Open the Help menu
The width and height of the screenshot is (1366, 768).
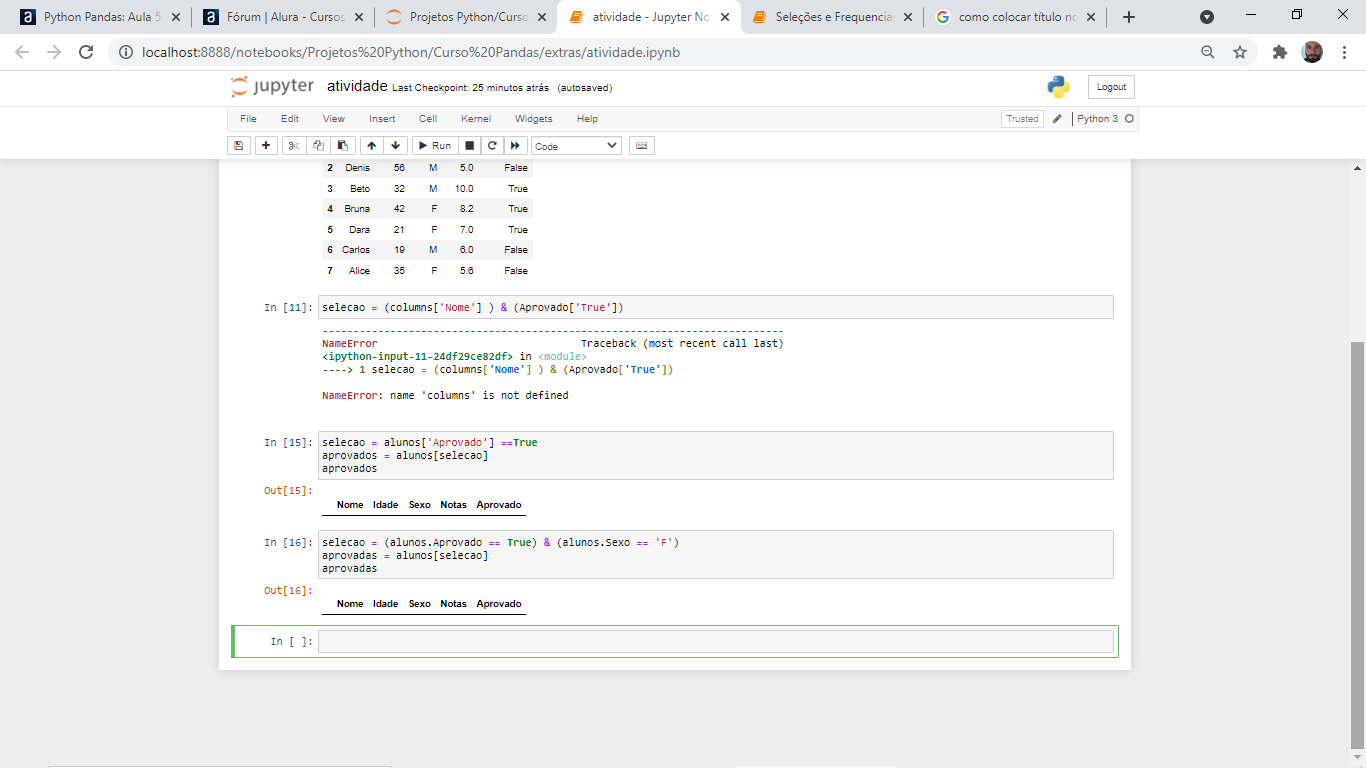click(x=587, y=119)
